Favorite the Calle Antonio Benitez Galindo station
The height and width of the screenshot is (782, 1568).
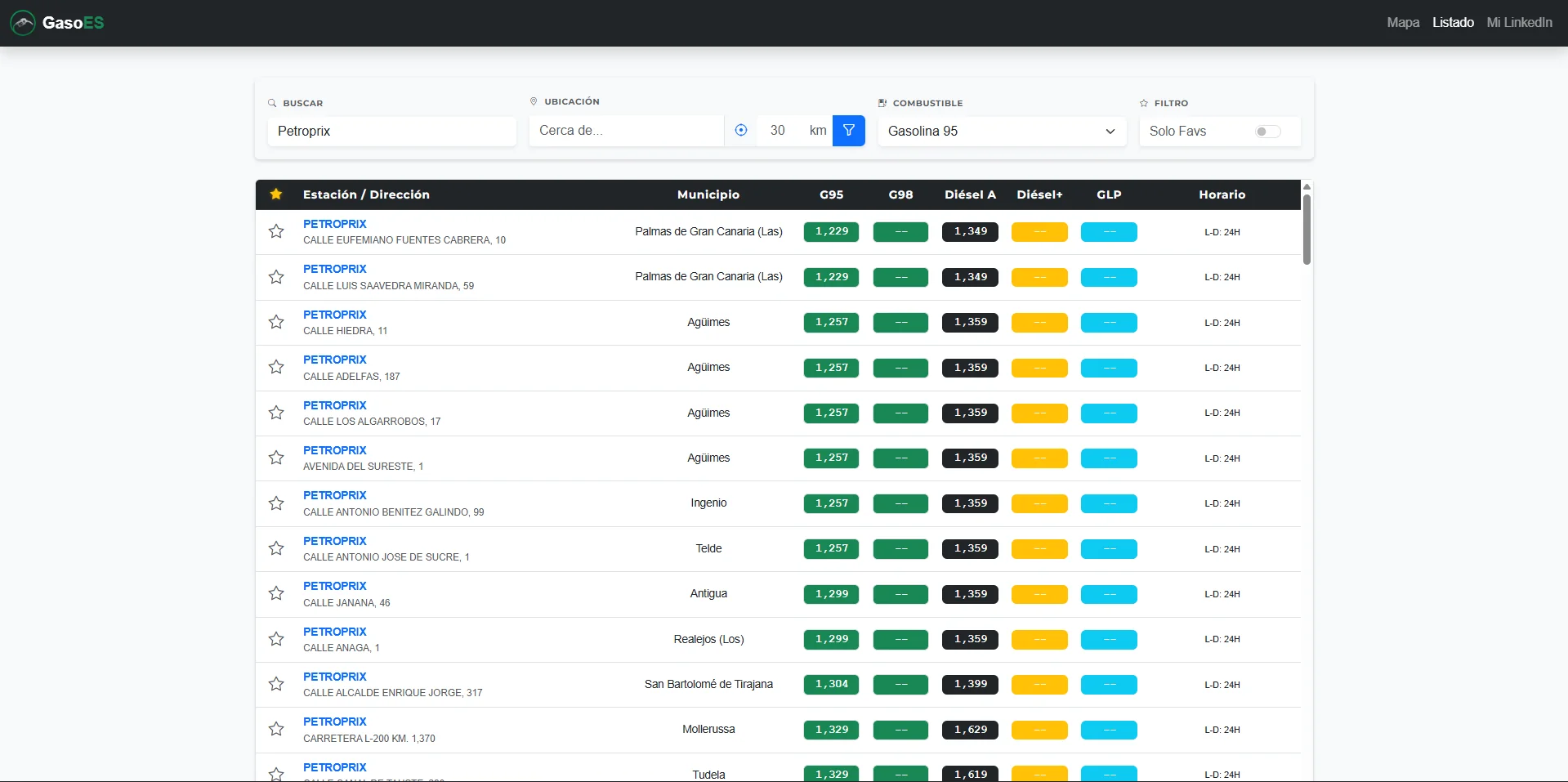[x=276, y=503]
